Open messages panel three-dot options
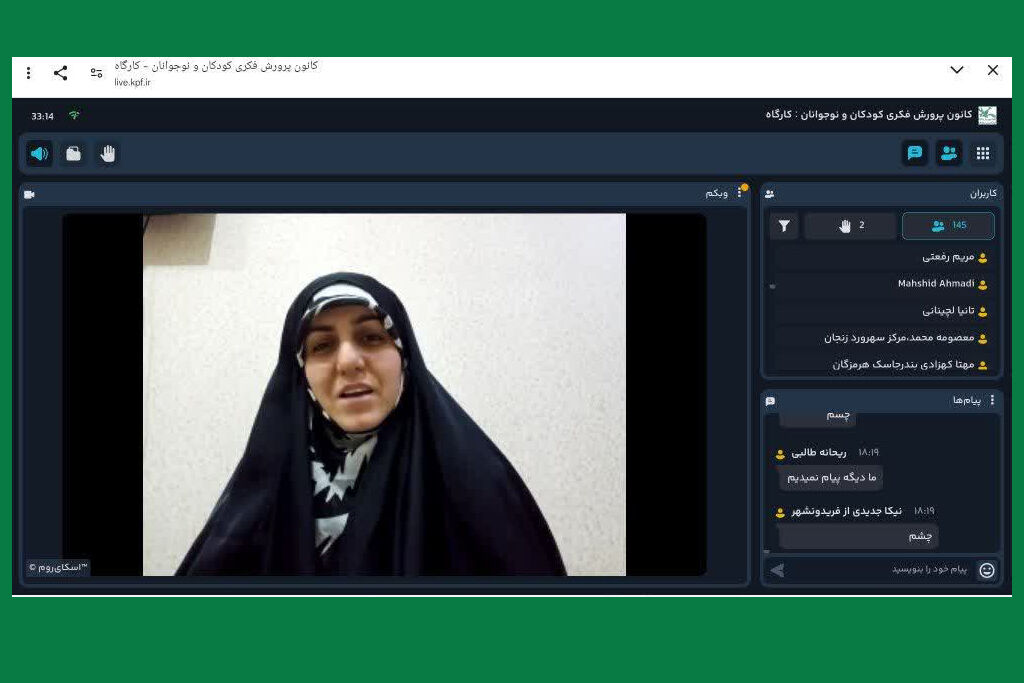This screenshot has height=683, width=1024. click(992, 400)
